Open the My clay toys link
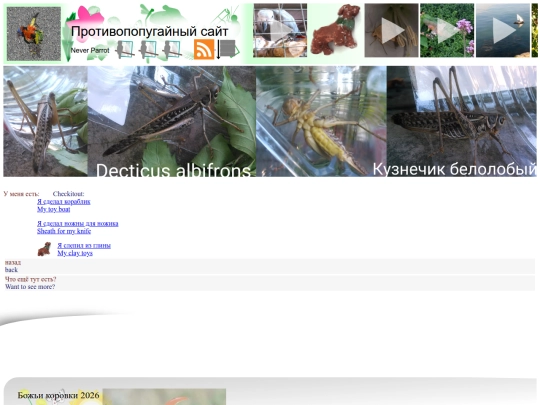Screen dimensions: 540x405 pyautogui.click(x=75, y=253)
